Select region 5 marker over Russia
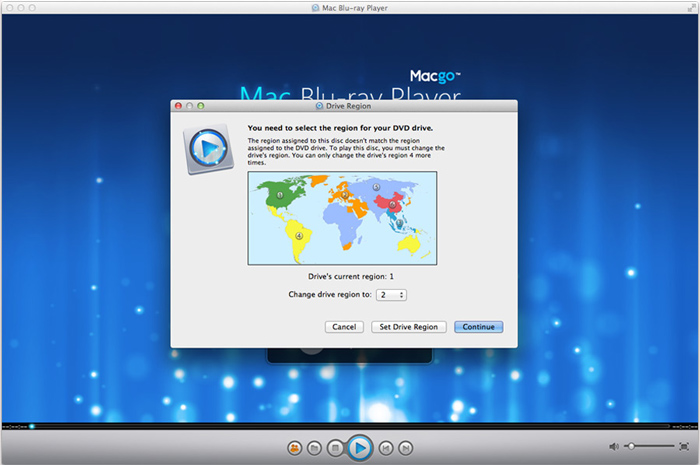The image size is (700, 465). pyautogui.click(x=376, y=187)
